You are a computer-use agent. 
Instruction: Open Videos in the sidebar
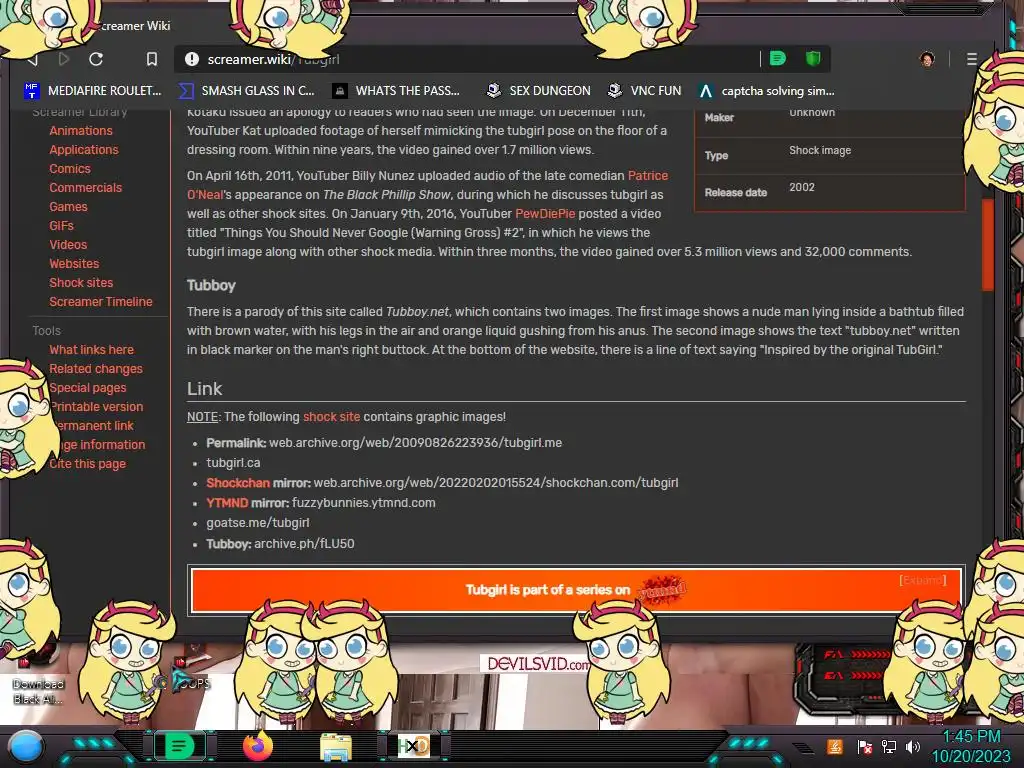[x=68, y=244]
